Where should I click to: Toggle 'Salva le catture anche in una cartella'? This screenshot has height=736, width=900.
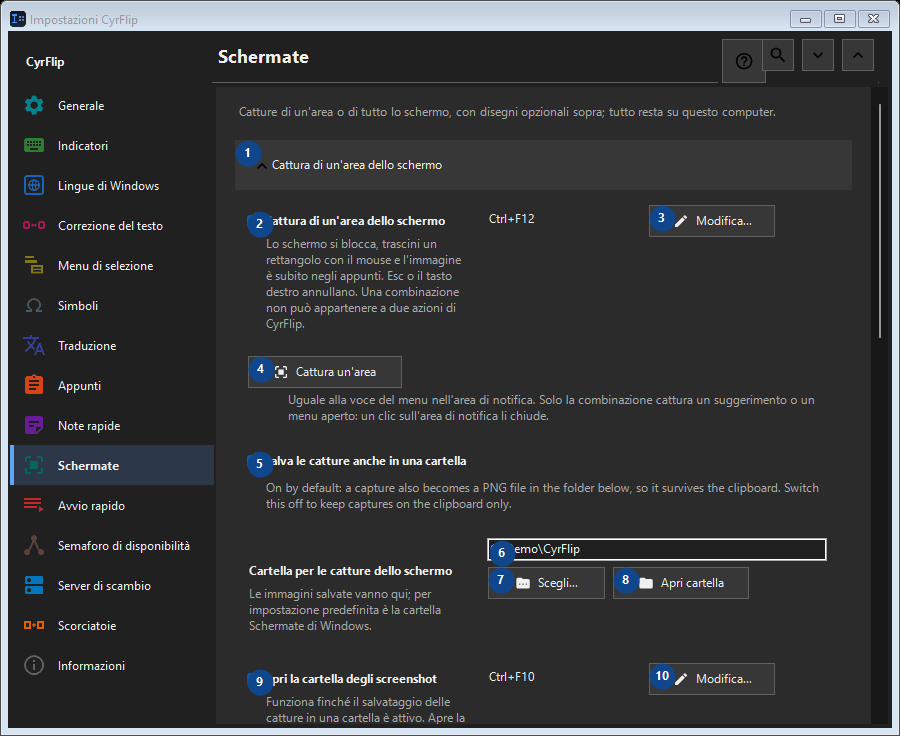click(357, 461)
